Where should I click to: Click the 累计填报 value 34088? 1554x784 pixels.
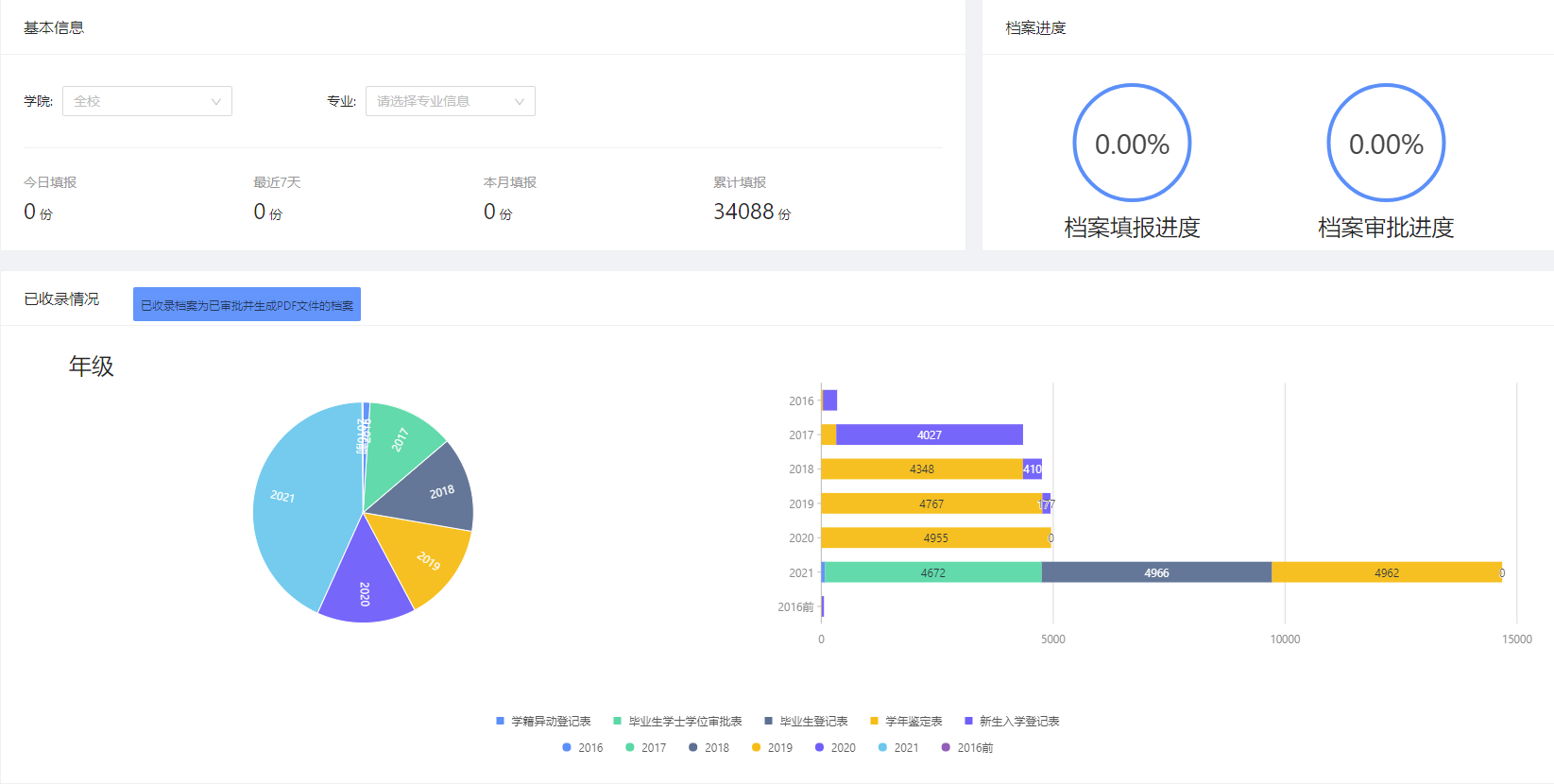(x=743, y=212)
